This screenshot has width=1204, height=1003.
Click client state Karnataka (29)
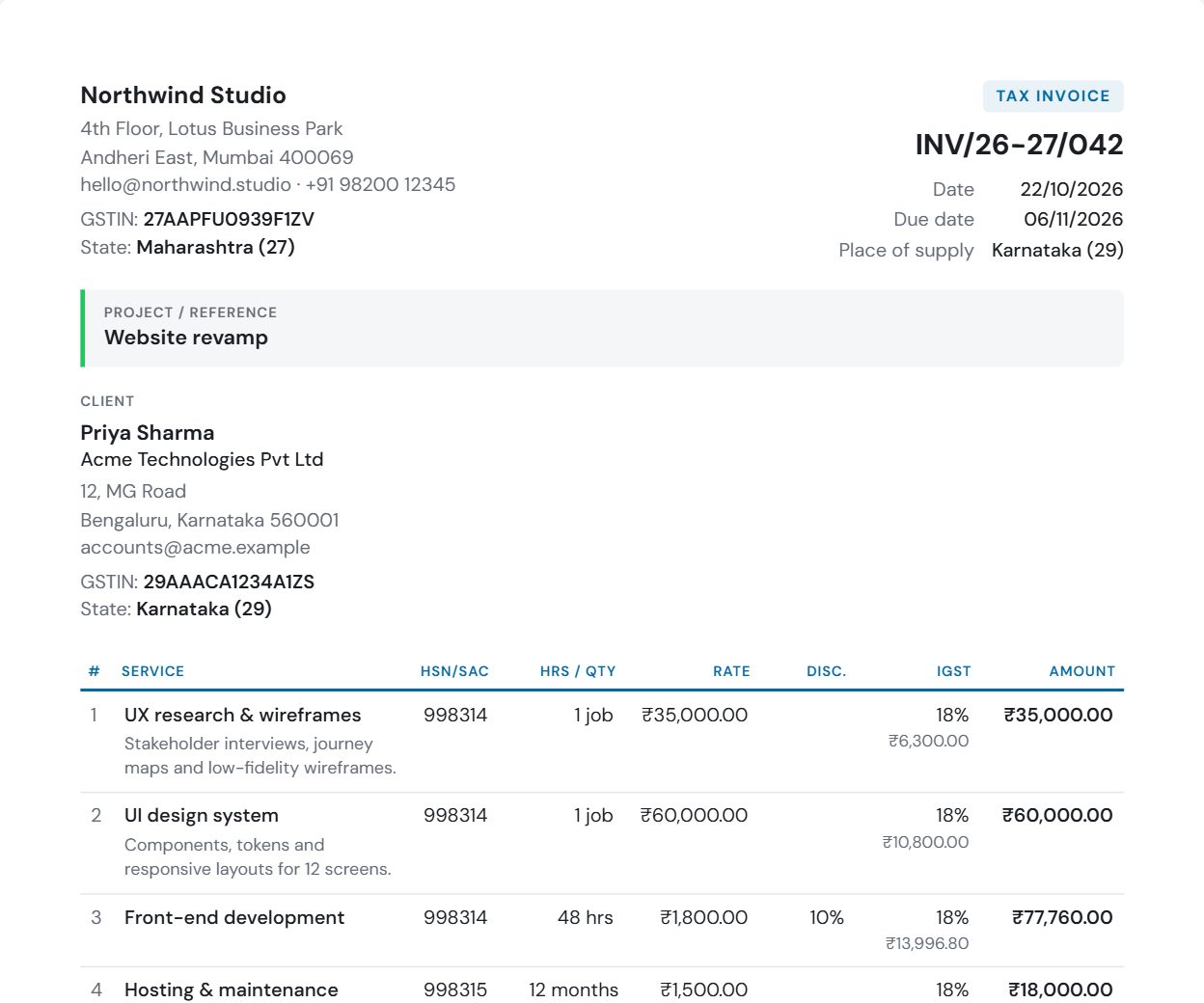pos(204,609)
